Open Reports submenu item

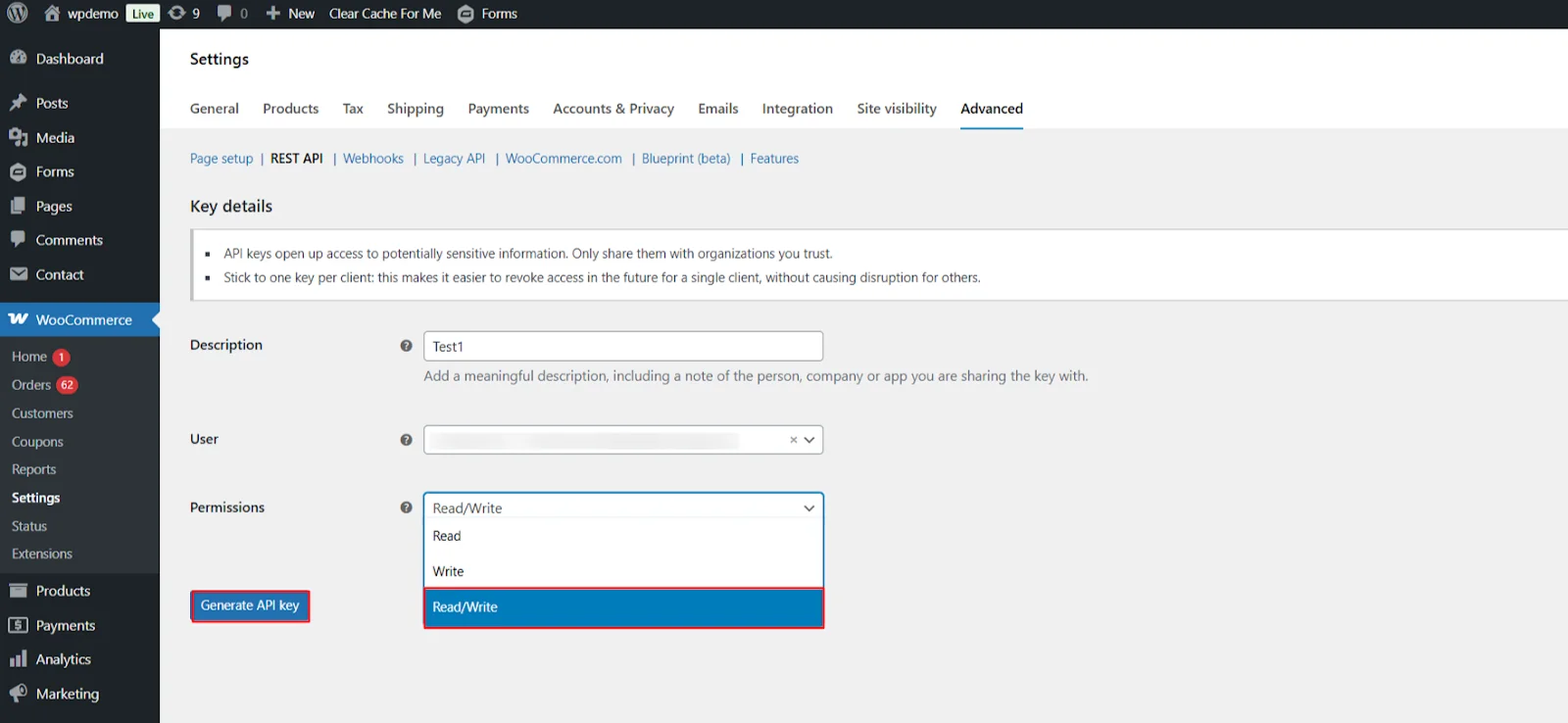pyautogui.click(x=33, y=469)
